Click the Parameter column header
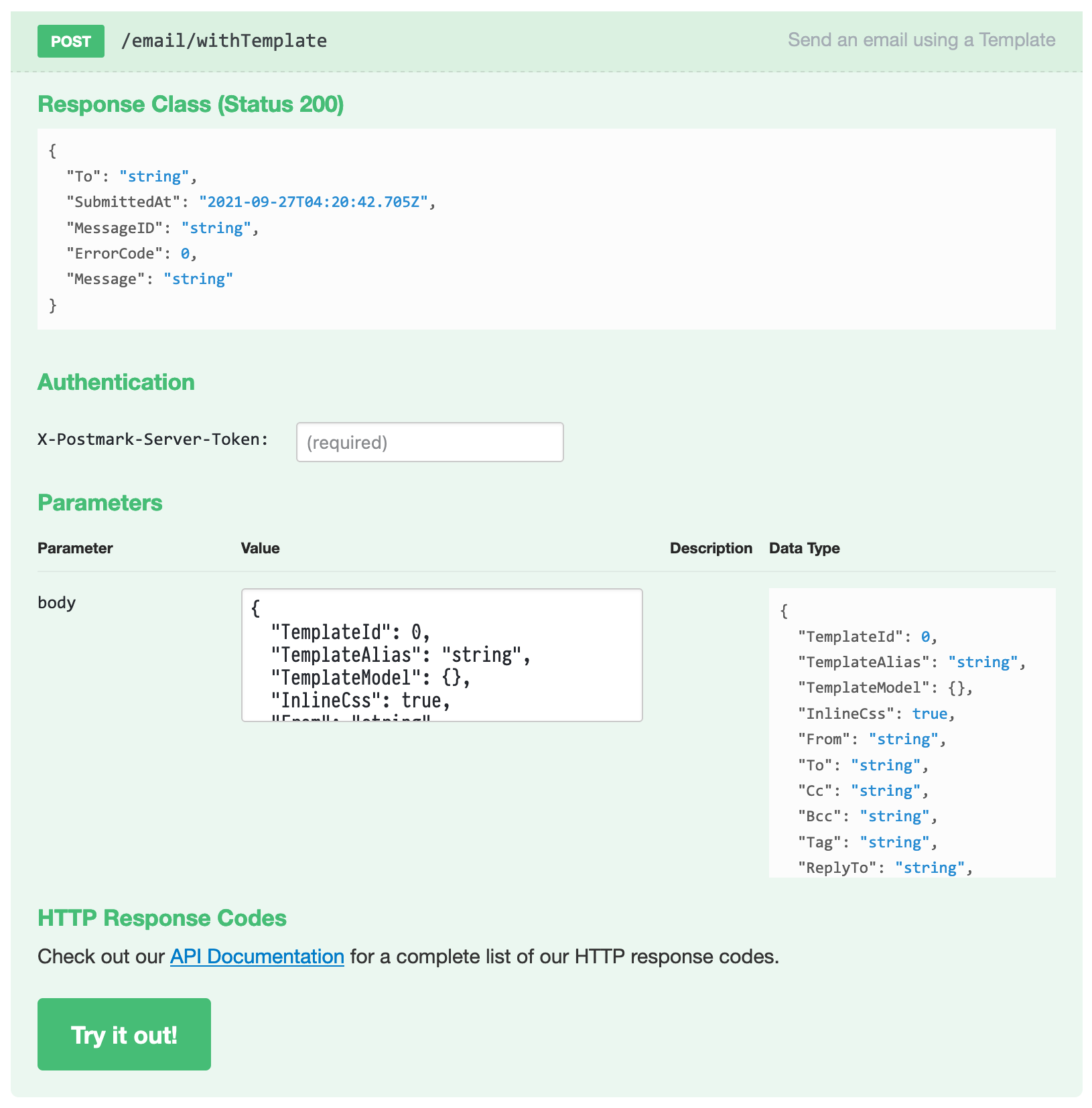Image resolution: width=1092 pixels, height=1108 pixels. (x=75, y=548)
